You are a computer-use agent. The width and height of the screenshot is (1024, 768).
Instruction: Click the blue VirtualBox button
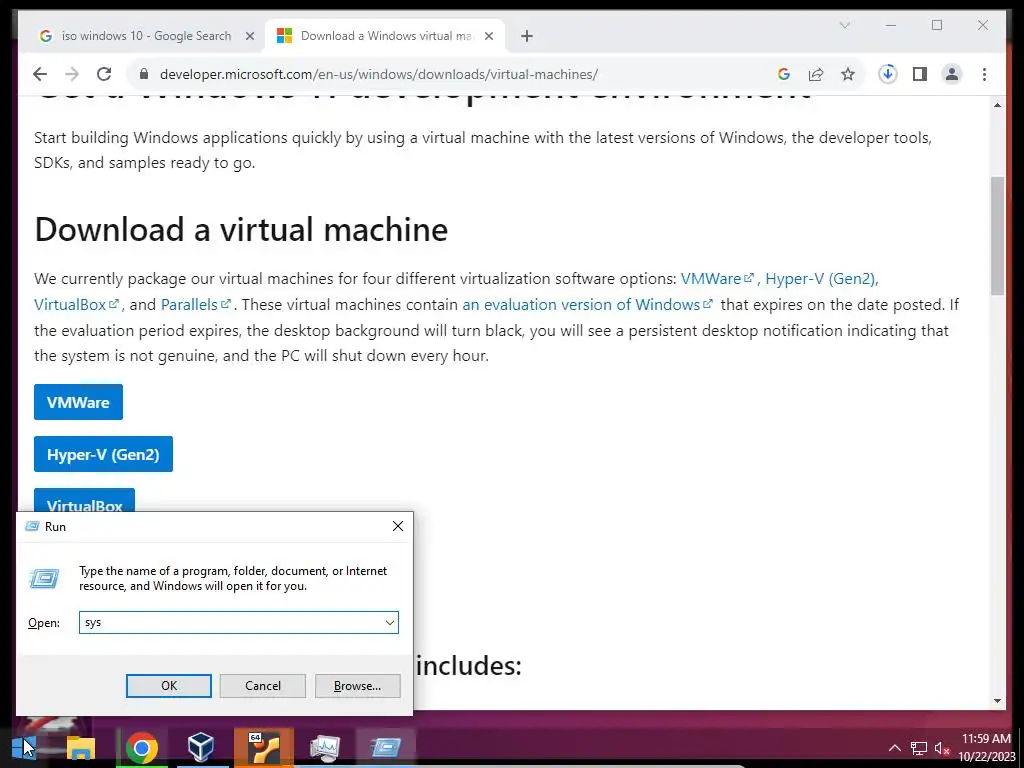84,501
